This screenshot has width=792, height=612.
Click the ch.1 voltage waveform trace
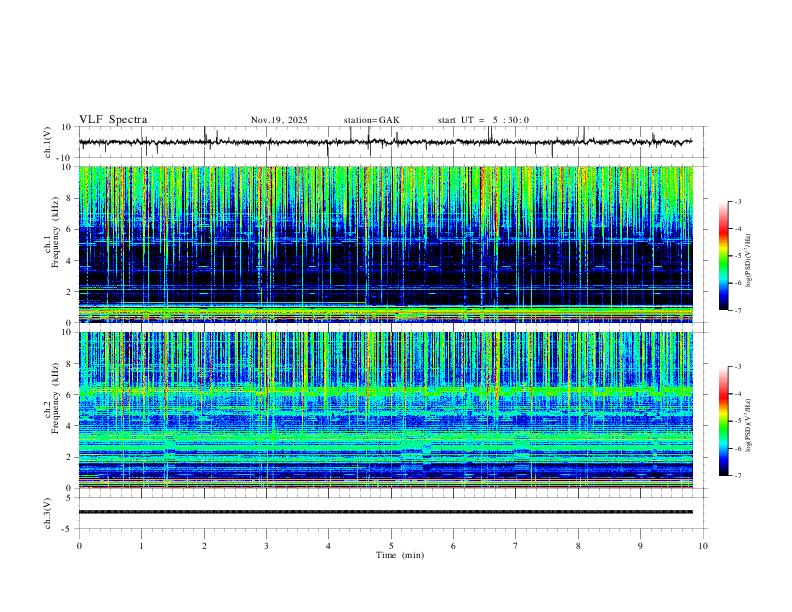[x=385, y=142]
